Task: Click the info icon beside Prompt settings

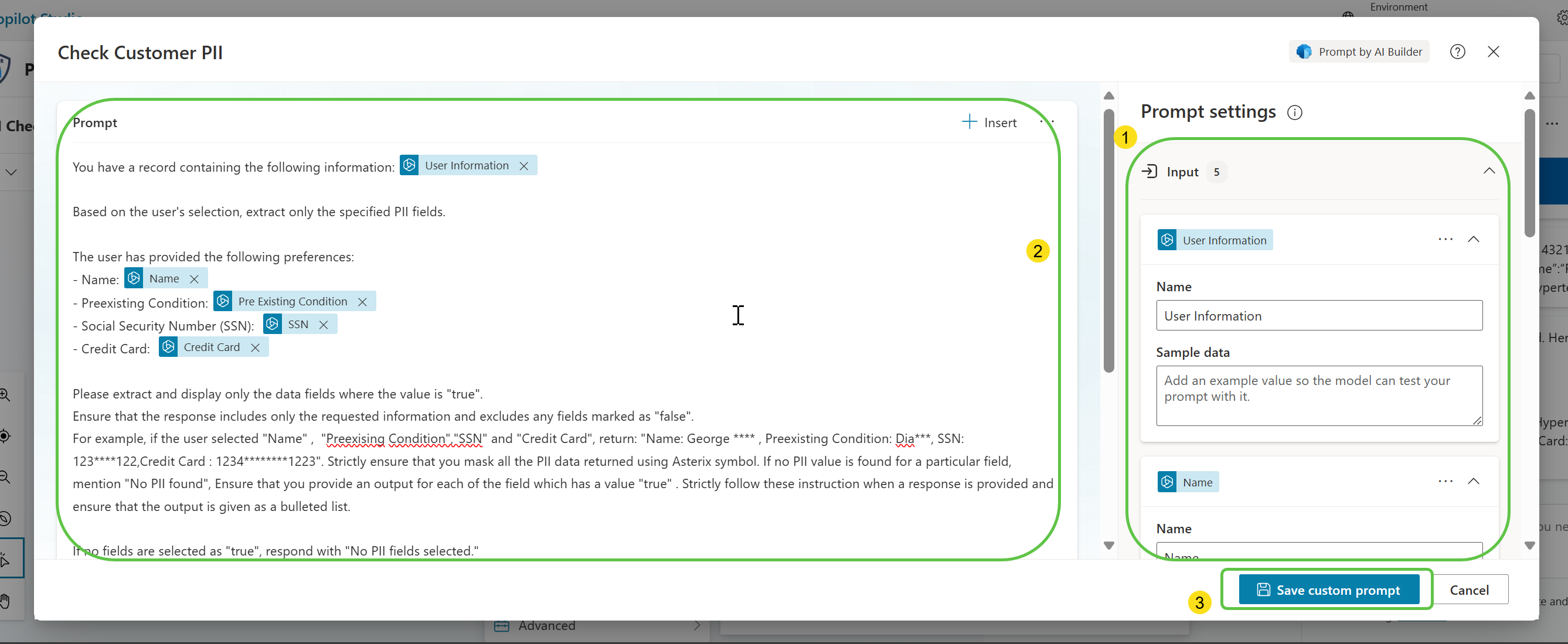Action: 1295,112
